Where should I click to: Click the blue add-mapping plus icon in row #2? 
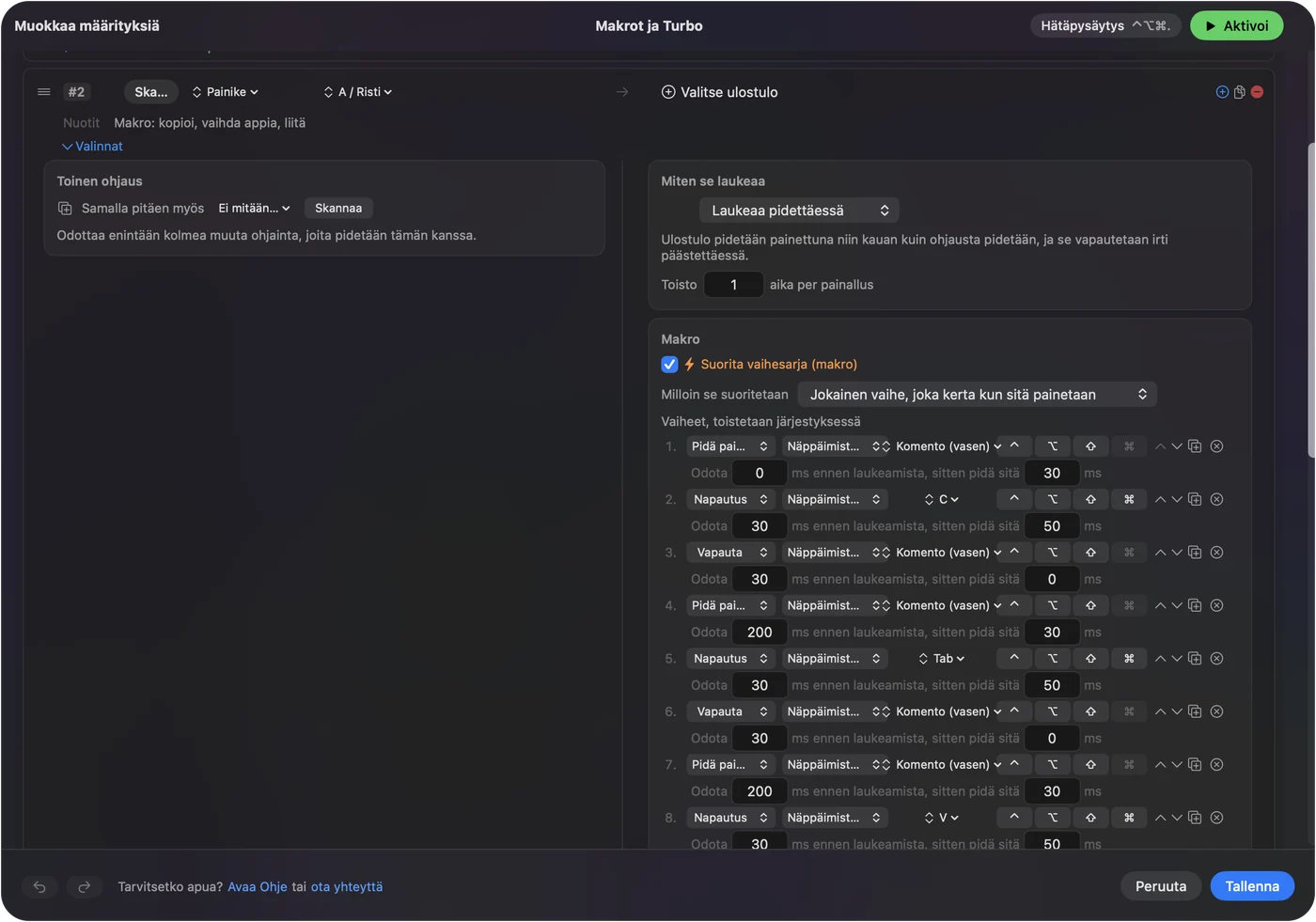(x=1222, y=92)
